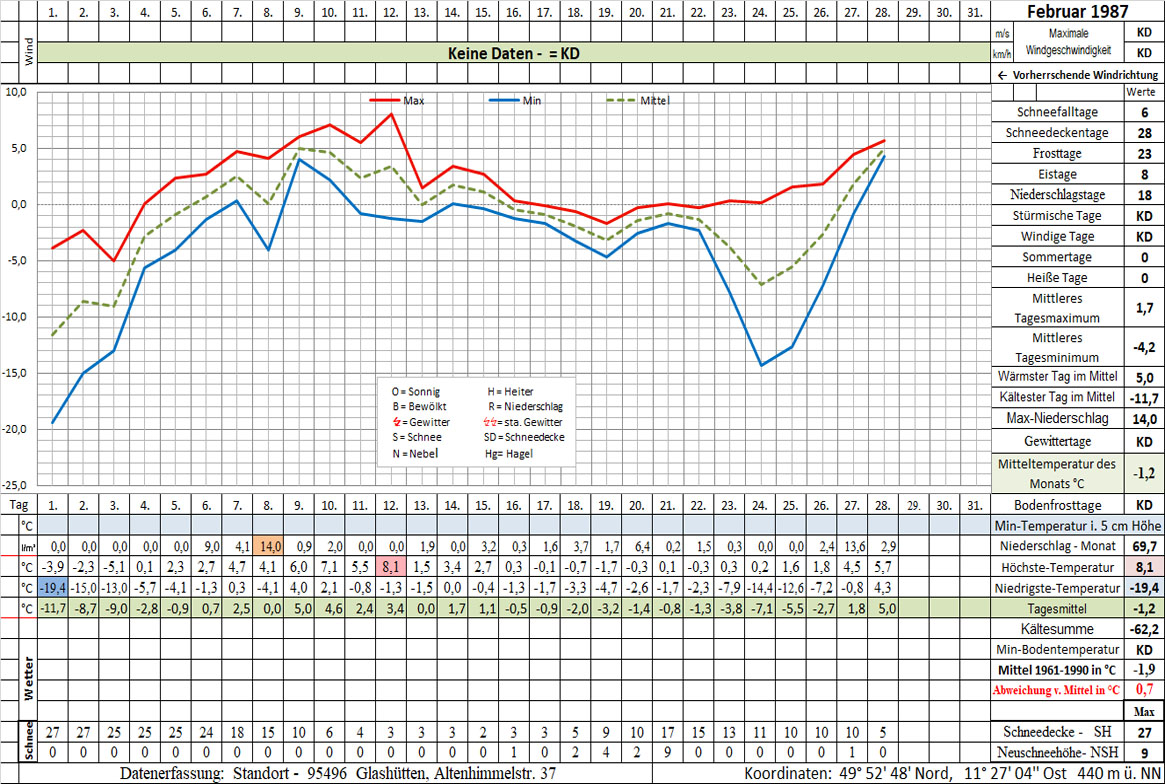
Task: Select the Mitteltemperatur des Monats green cell
Action: pos(1055,472)
